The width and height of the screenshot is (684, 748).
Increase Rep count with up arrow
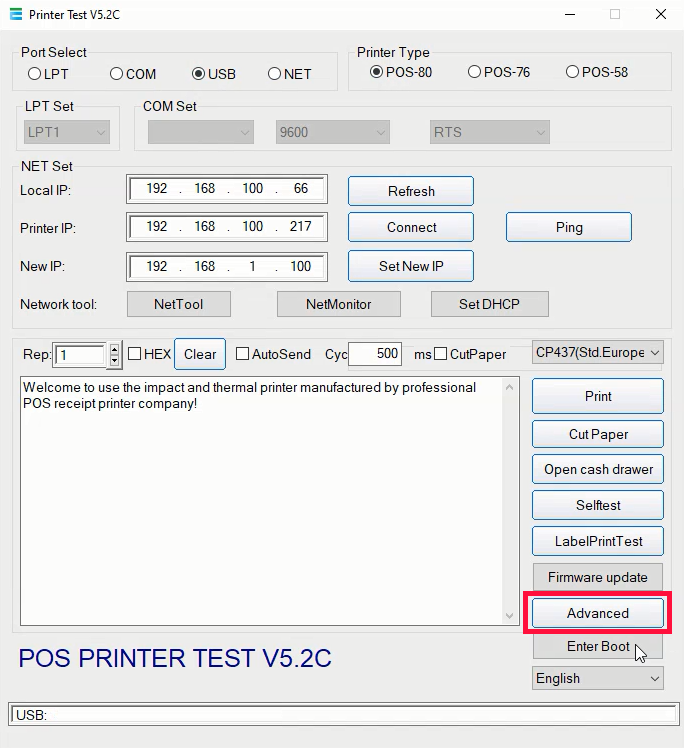point(115,349)
